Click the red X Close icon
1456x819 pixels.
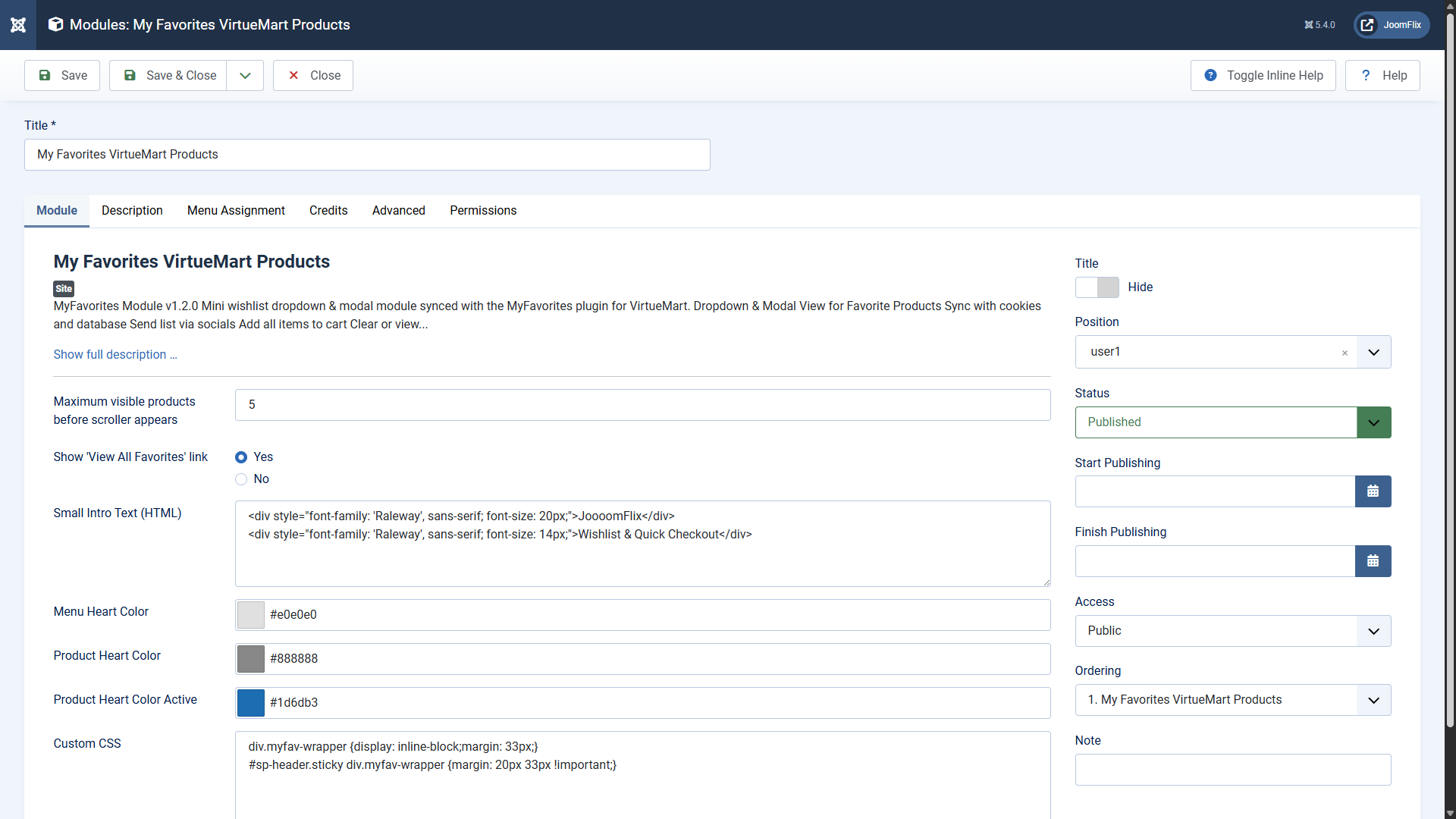(293, 75)
